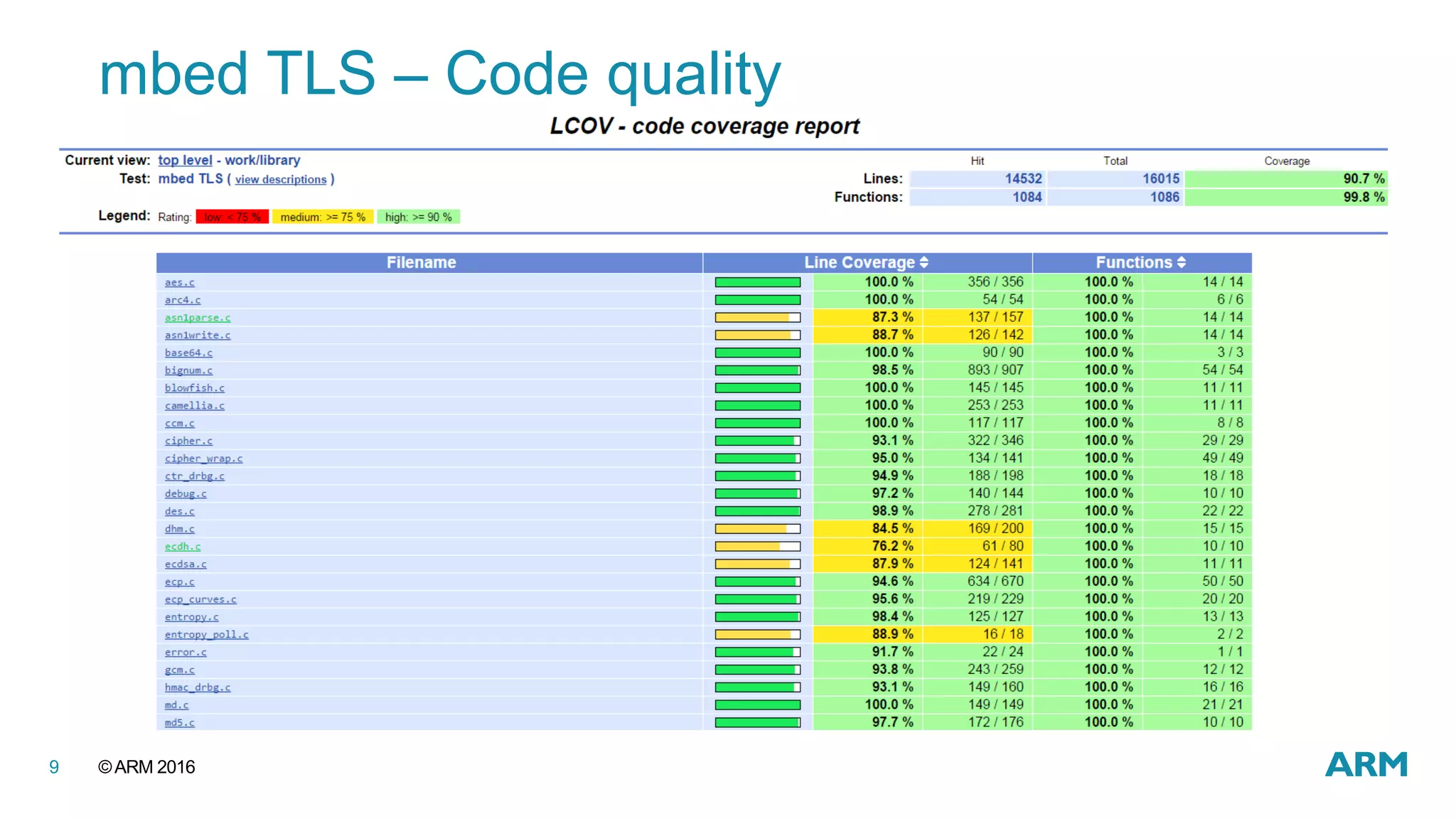Screen dimensions: 1456x819
Task: Select the 84.5 % dhm.c cell
Action: pos(868,528)
